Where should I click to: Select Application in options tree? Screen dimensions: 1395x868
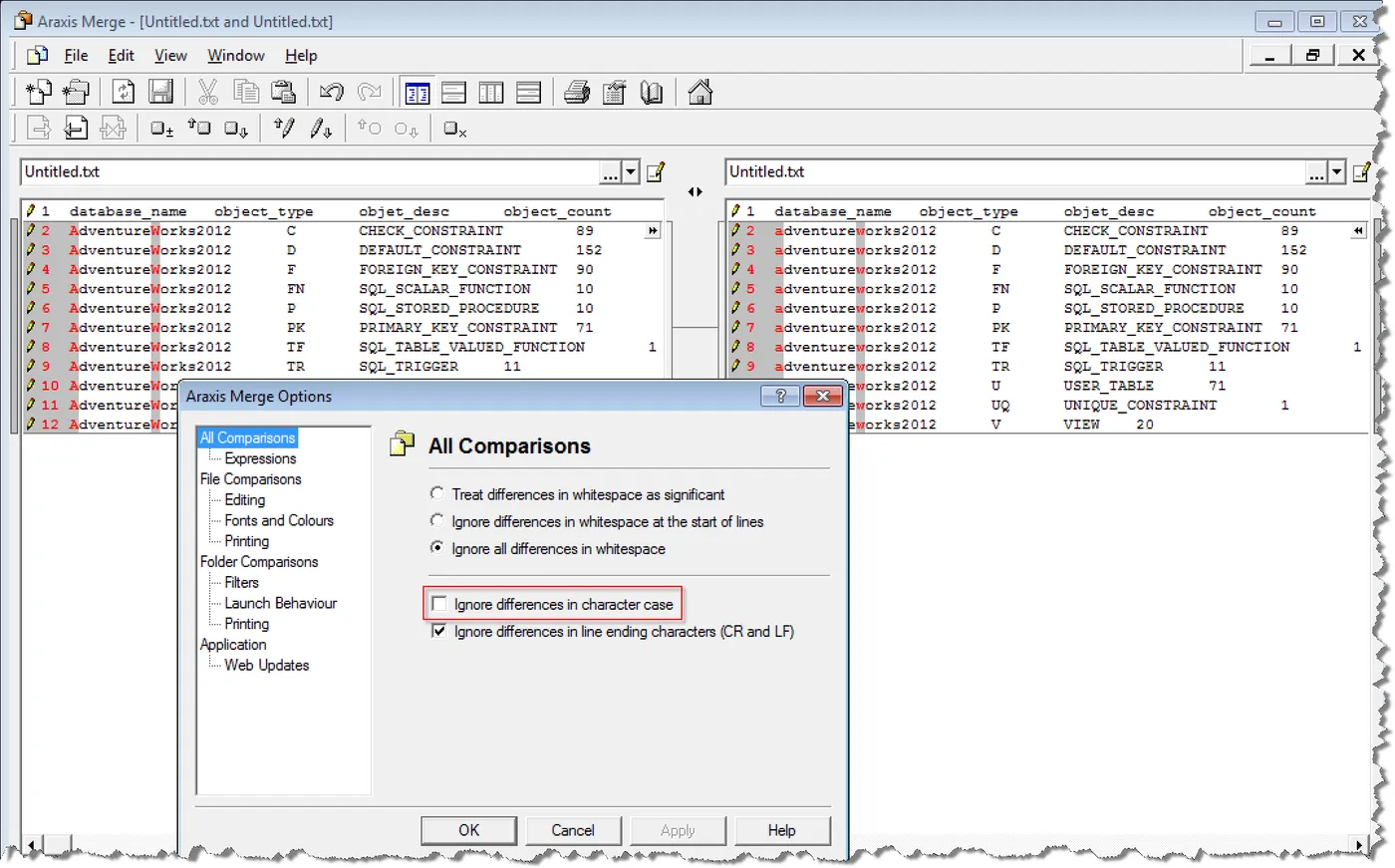point(233,645)
